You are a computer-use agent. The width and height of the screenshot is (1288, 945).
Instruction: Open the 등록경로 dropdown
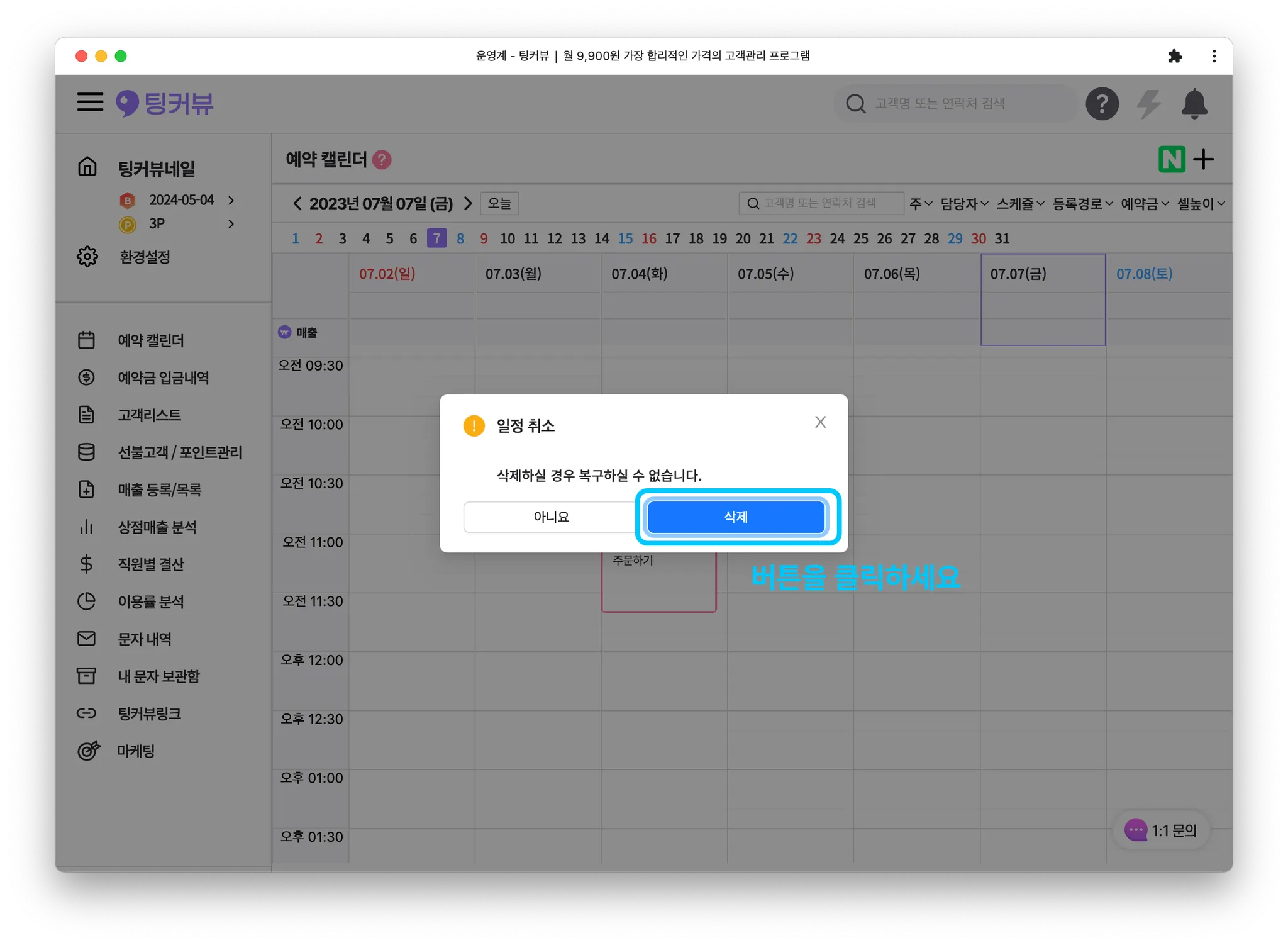coord(1082,204)
